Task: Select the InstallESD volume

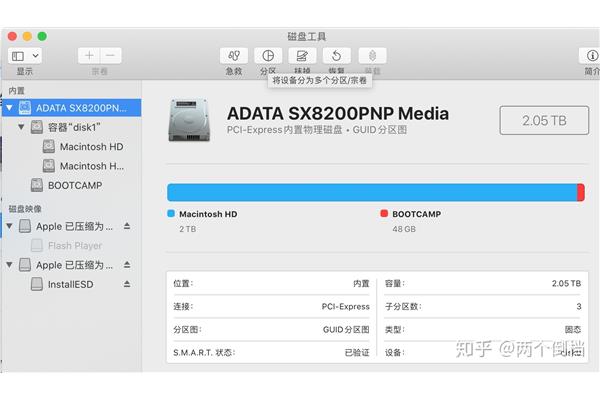Action: tap(72, 284)
